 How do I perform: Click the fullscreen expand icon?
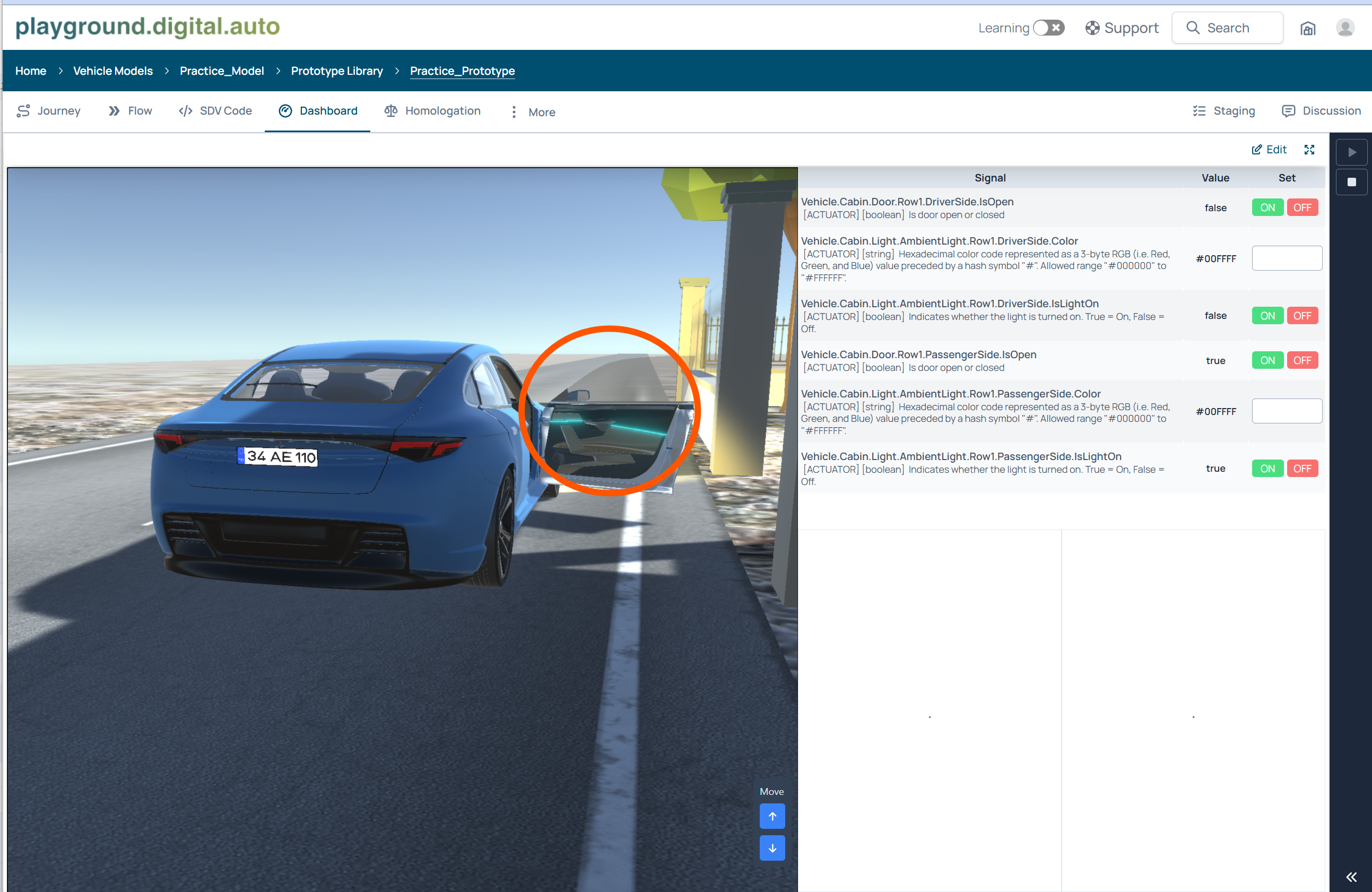[x=1308, y=150]
